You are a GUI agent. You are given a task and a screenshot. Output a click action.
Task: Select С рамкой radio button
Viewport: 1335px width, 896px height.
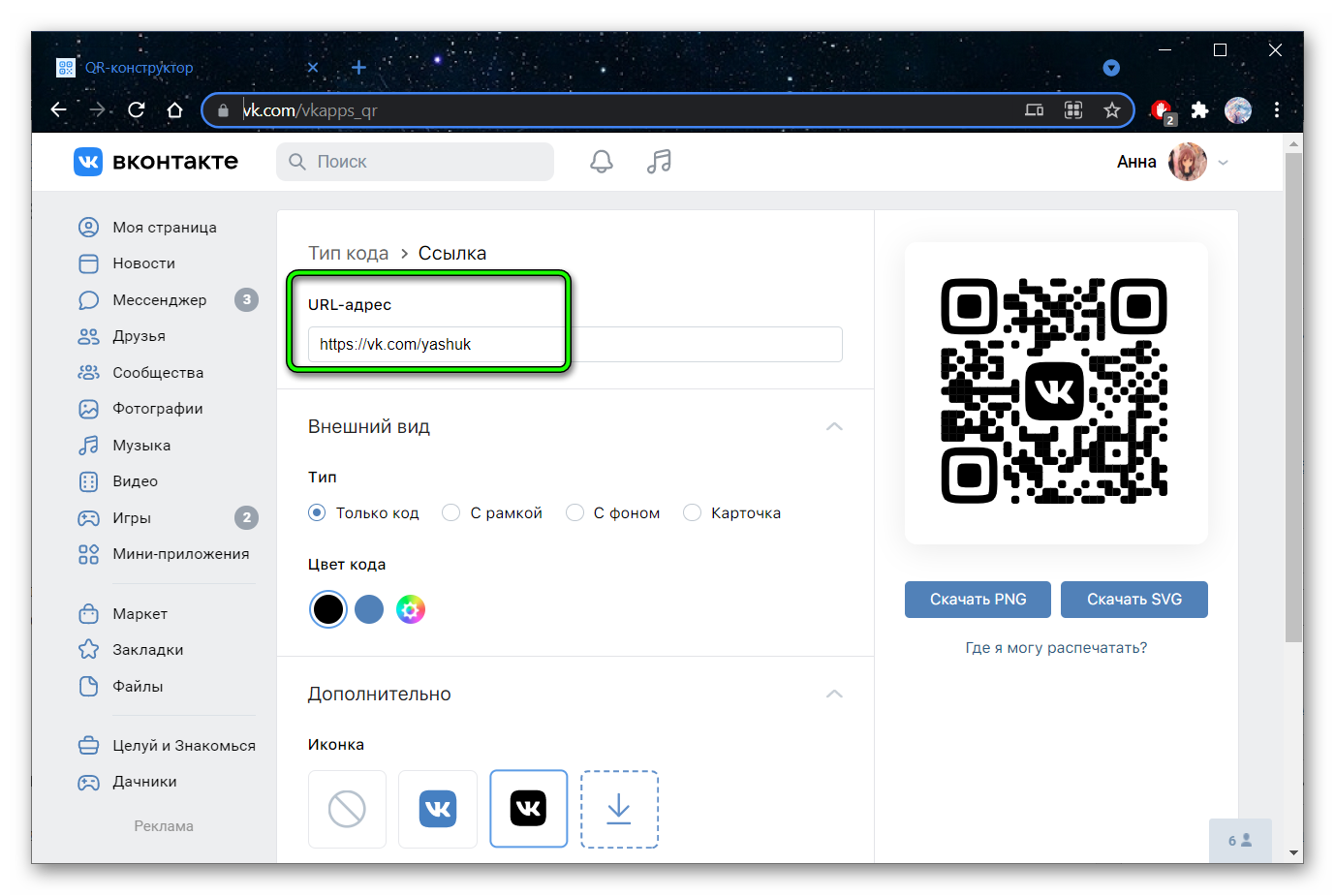tap(450, 512)
